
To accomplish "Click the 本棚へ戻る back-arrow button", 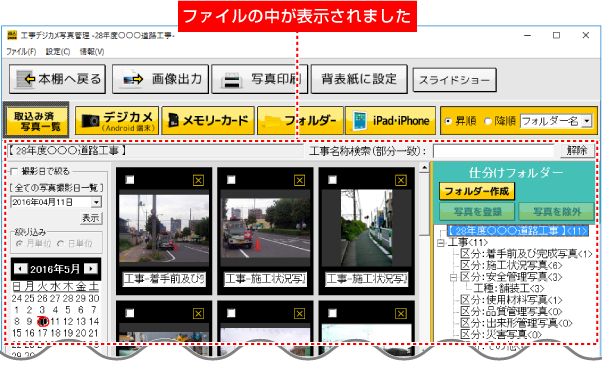I will (x=58, y=79).
